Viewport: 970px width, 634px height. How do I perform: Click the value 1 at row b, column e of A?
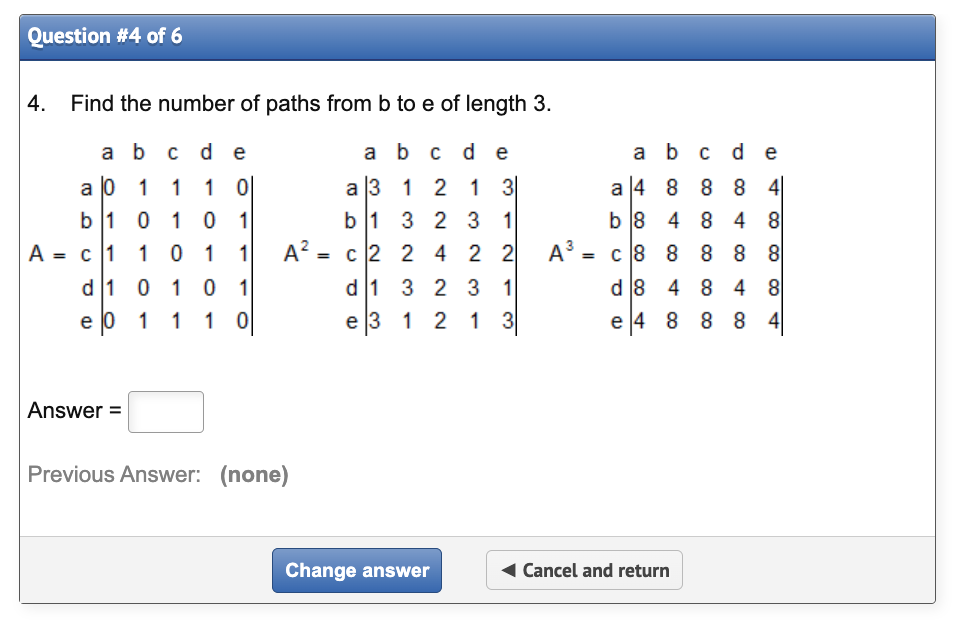[x=239, y=219]
